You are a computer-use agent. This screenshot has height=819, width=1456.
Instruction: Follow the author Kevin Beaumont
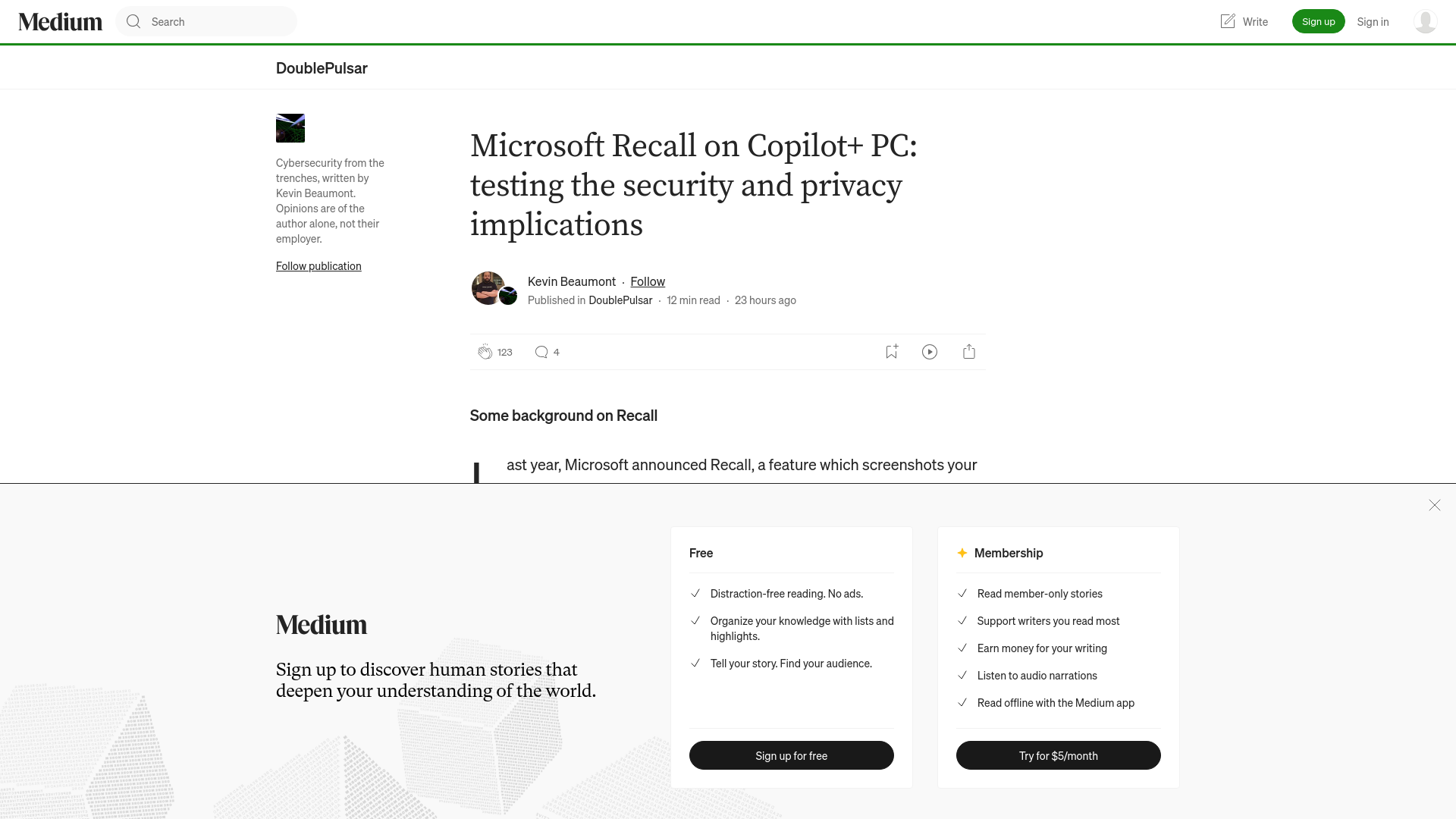click(648, 281)
